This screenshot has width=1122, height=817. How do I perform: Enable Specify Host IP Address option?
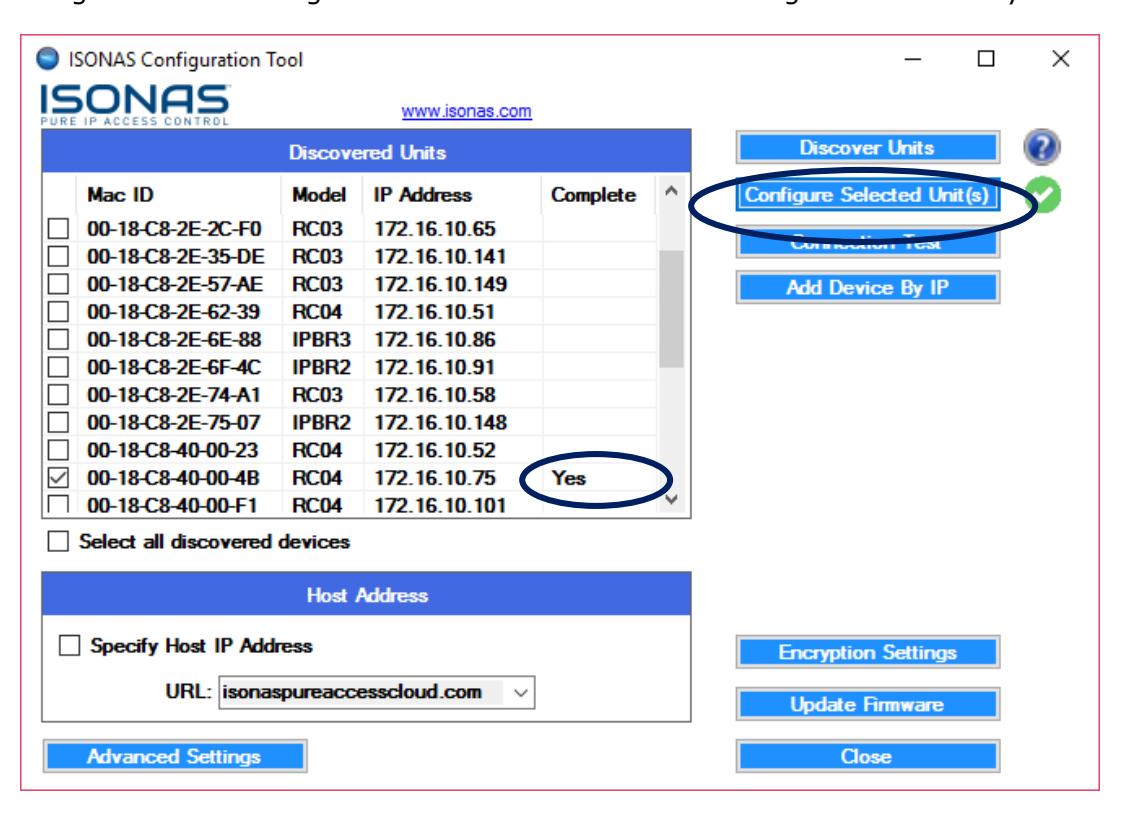coord(69,645)
